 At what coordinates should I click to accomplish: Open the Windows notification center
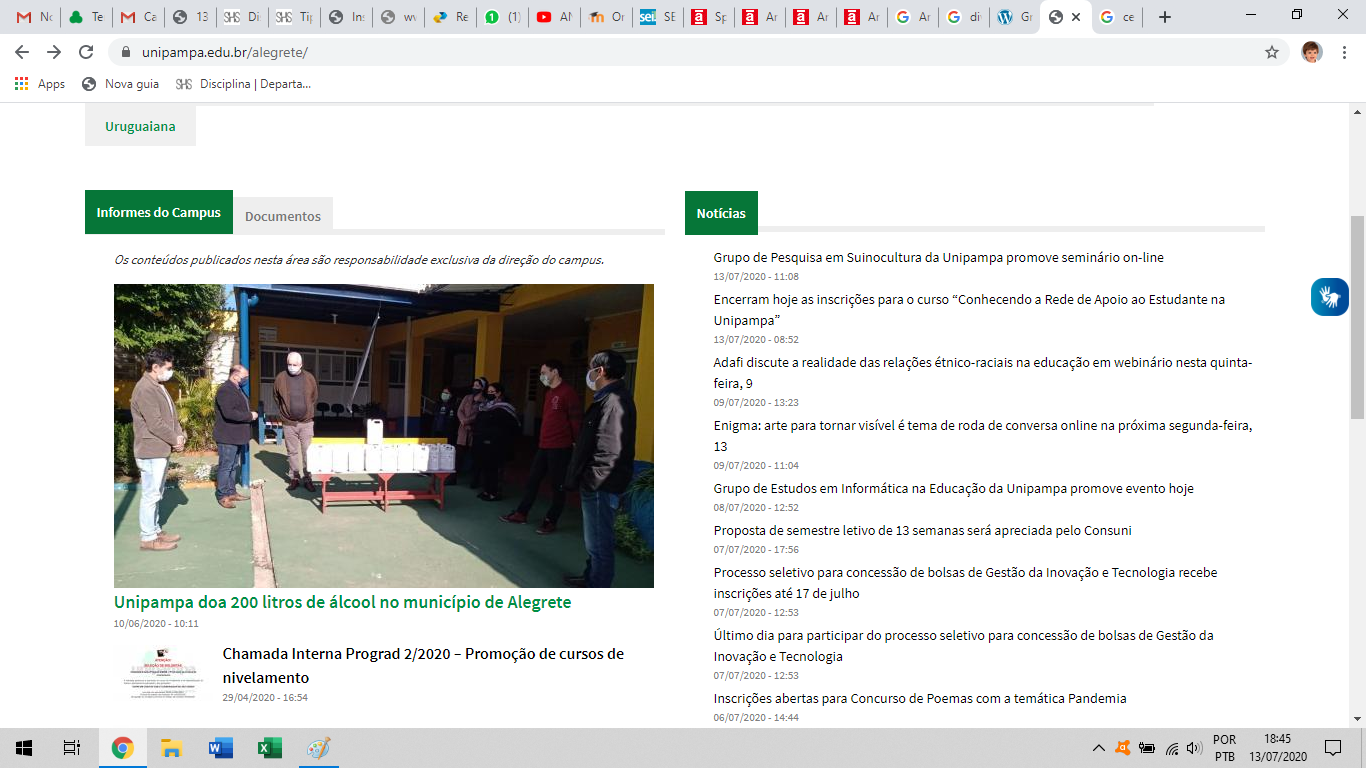pos(1332,747)
